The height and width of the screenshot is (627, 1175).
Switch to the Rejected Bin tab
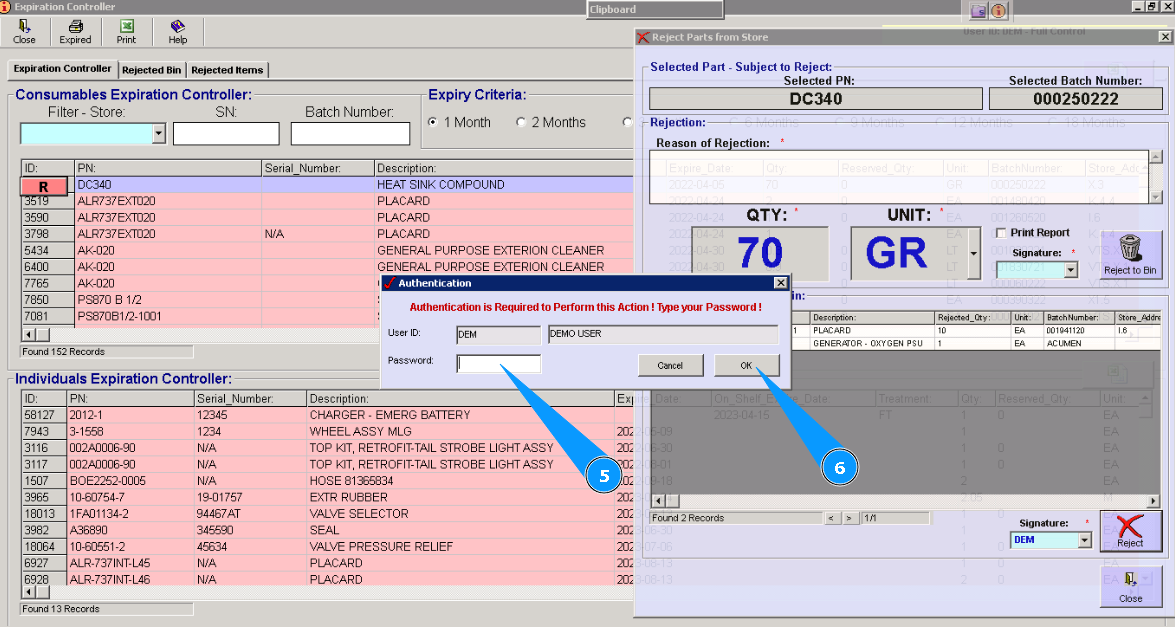[x=152, y=70]
